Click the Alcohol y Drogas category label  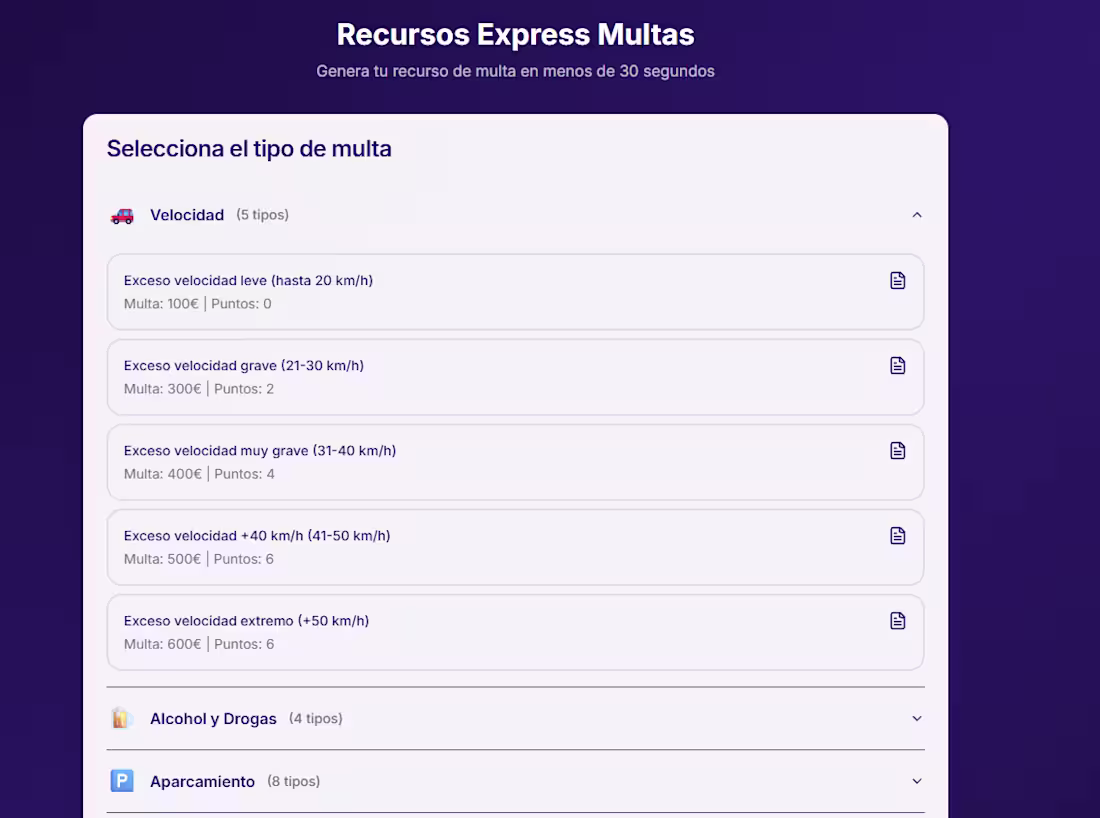pyautogui.click(x=213, y=719)
